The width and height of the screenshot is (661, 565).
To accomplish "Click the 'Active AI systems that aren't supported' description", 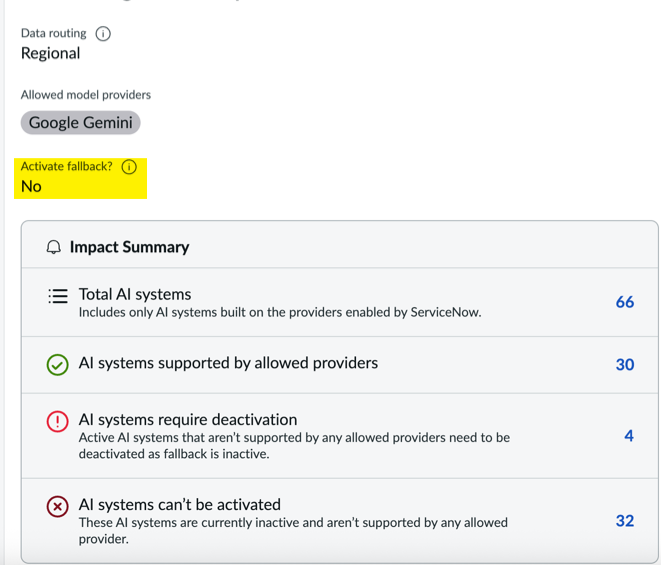I will coord(294,446).
